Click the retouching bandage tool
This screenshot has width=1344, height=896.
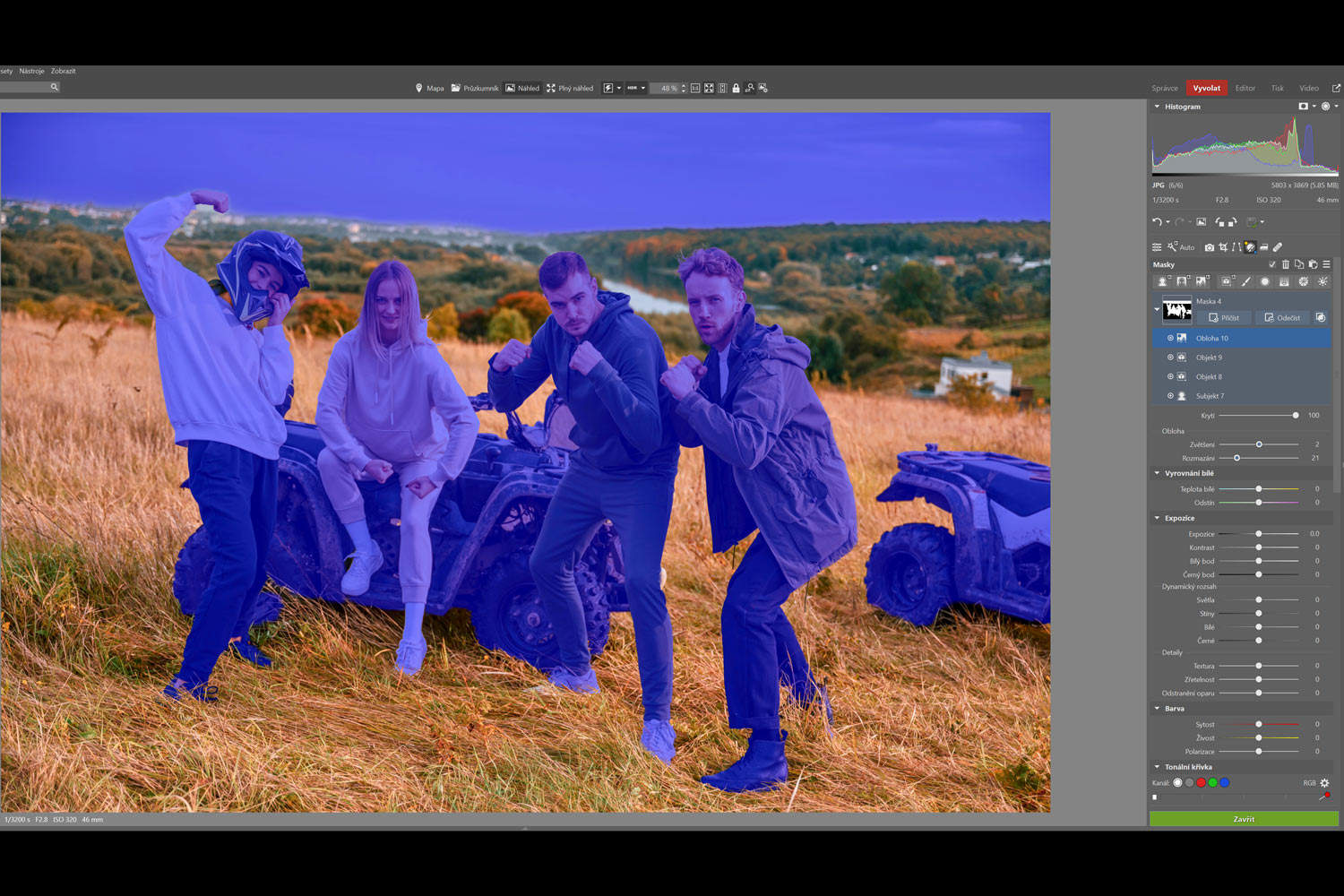click(1278, 247)
